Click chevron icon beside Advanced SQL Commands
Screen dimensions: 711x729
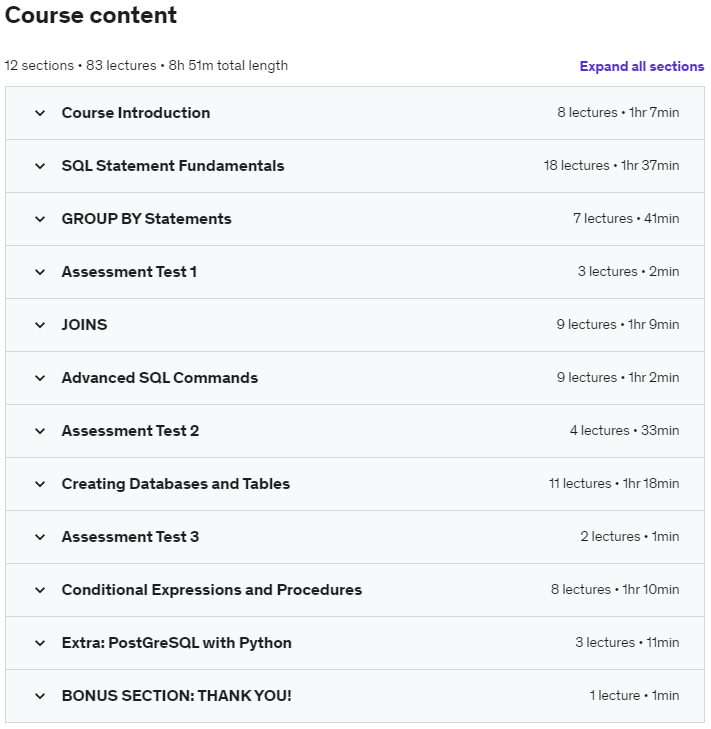click(x=40, y=378)
